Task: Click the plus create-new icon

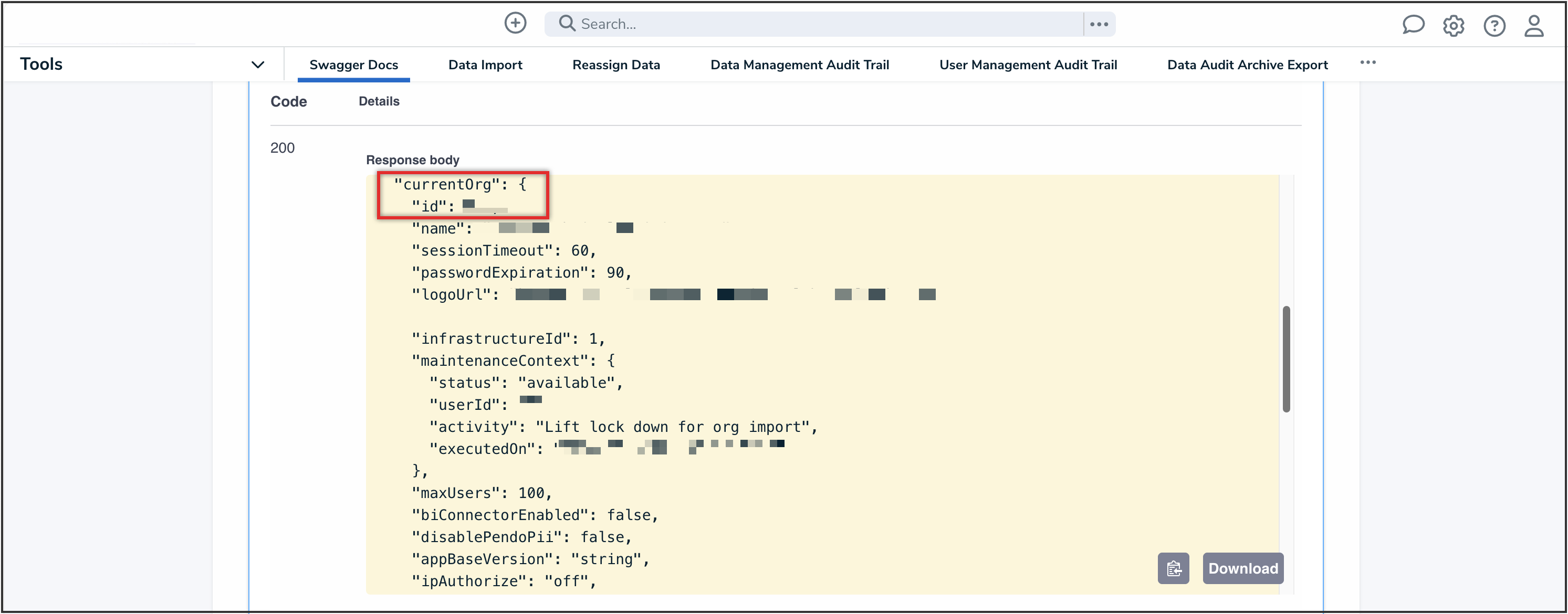Action: coord(515,23)
